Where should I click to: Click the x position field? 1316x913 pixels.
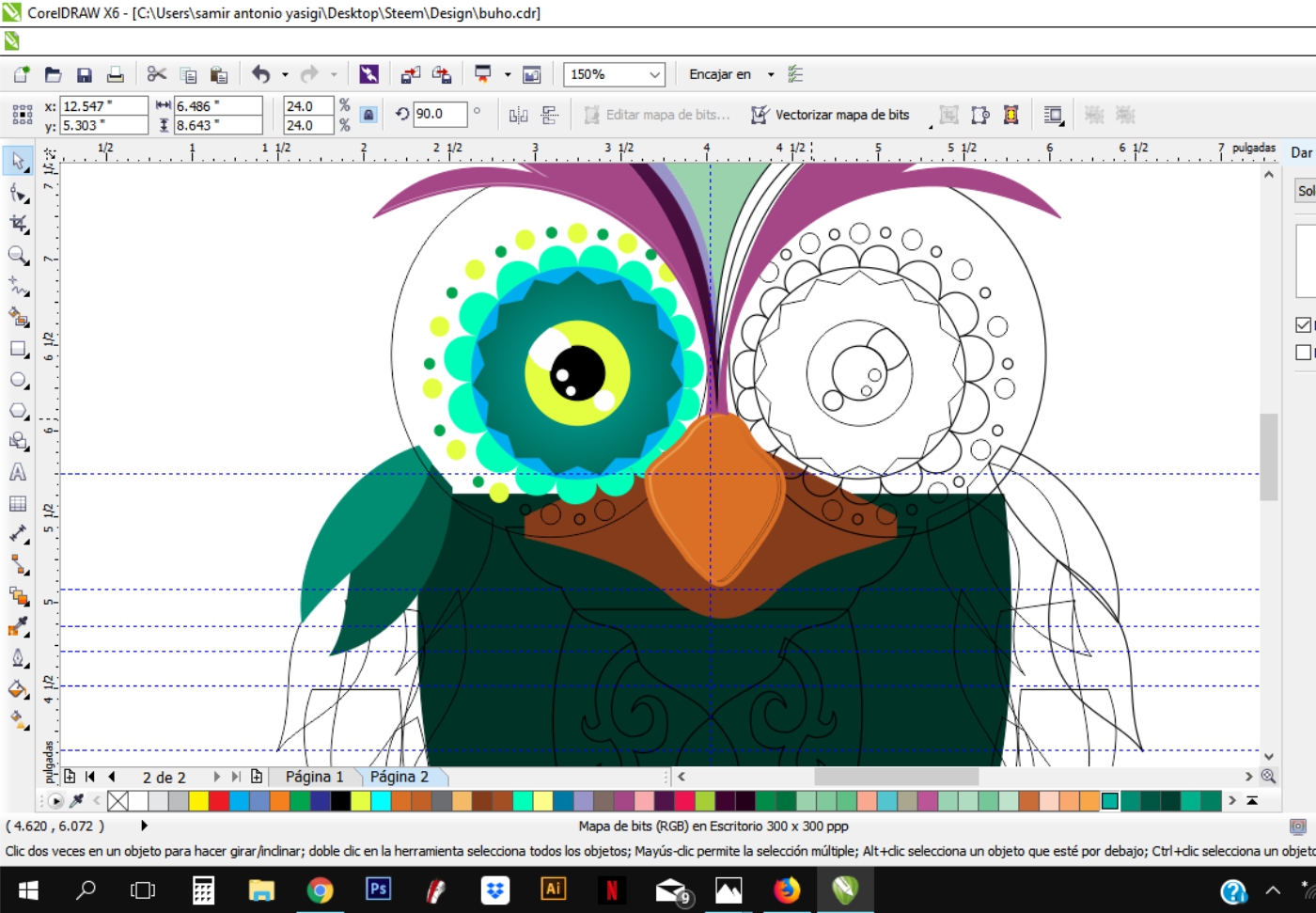click(103, 105)
